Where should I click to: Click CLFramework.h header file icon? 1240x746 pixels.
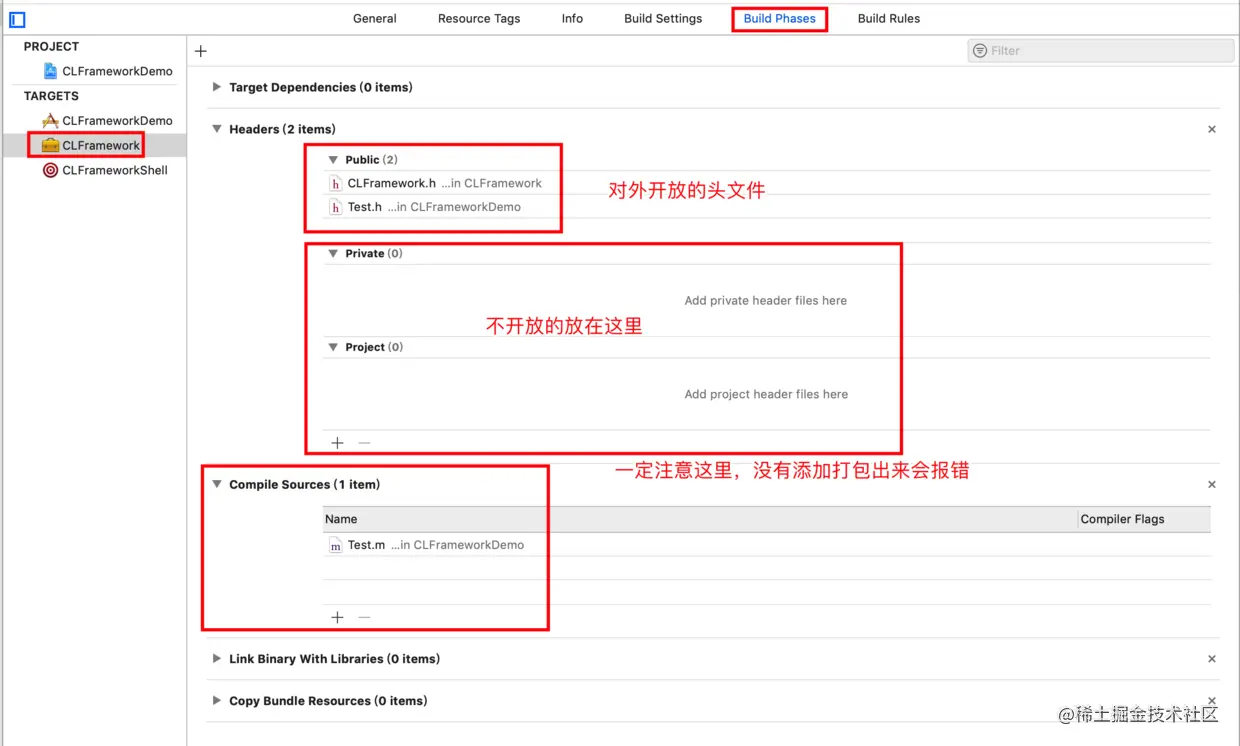pyautogui.click(x=336, y=184)
